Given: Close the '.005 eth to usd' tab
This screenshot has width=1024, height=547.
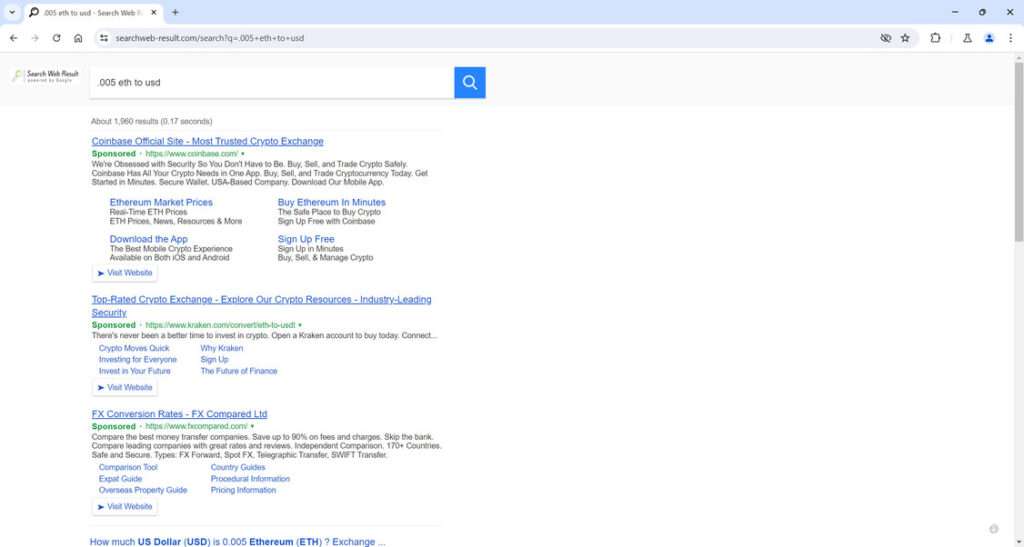Looking at the screenshot, I should pos(153,12).
